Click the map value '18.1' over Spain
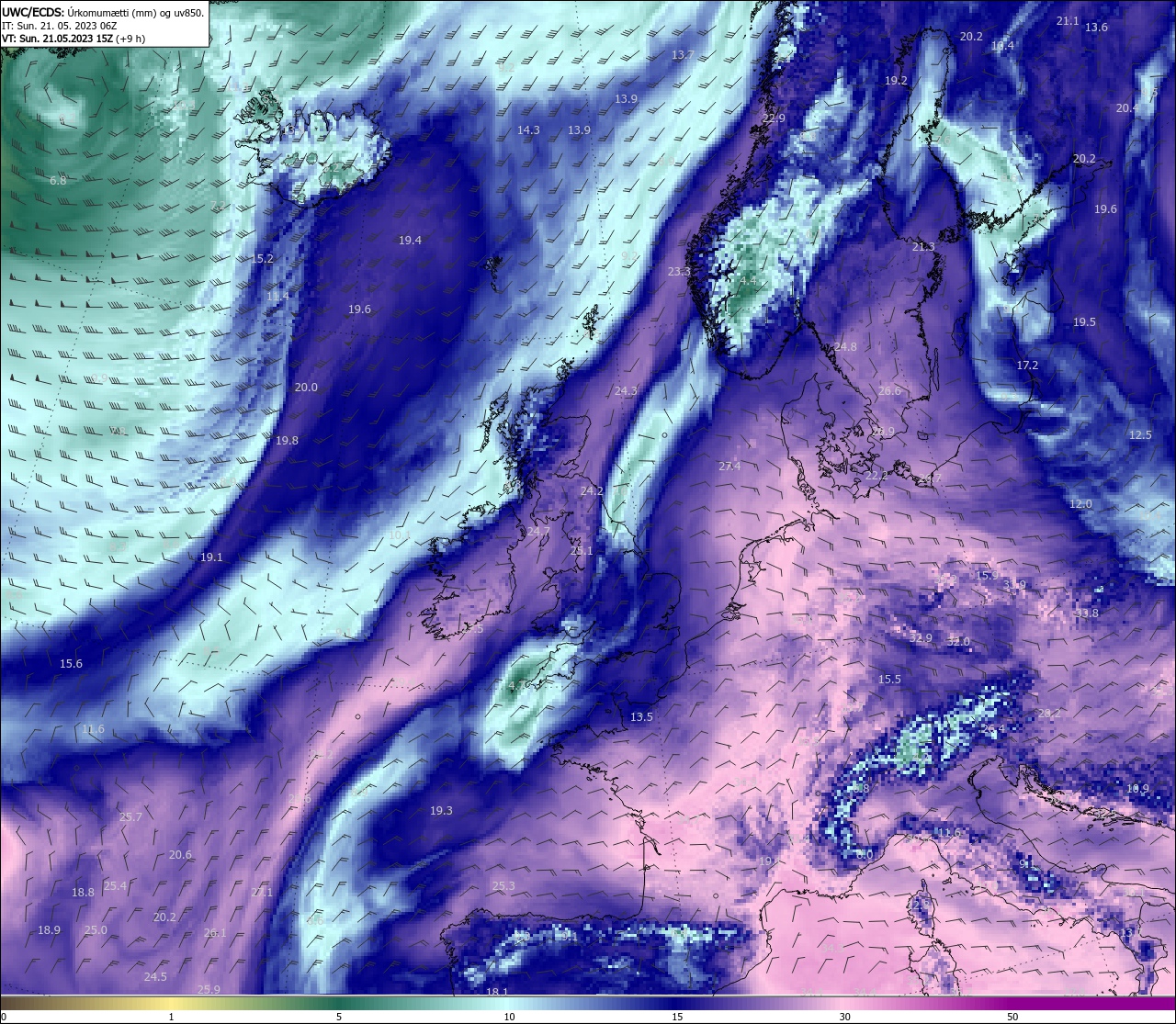Image resolution: width=1176 pixels, height=1024 pixels. (497, 992)
